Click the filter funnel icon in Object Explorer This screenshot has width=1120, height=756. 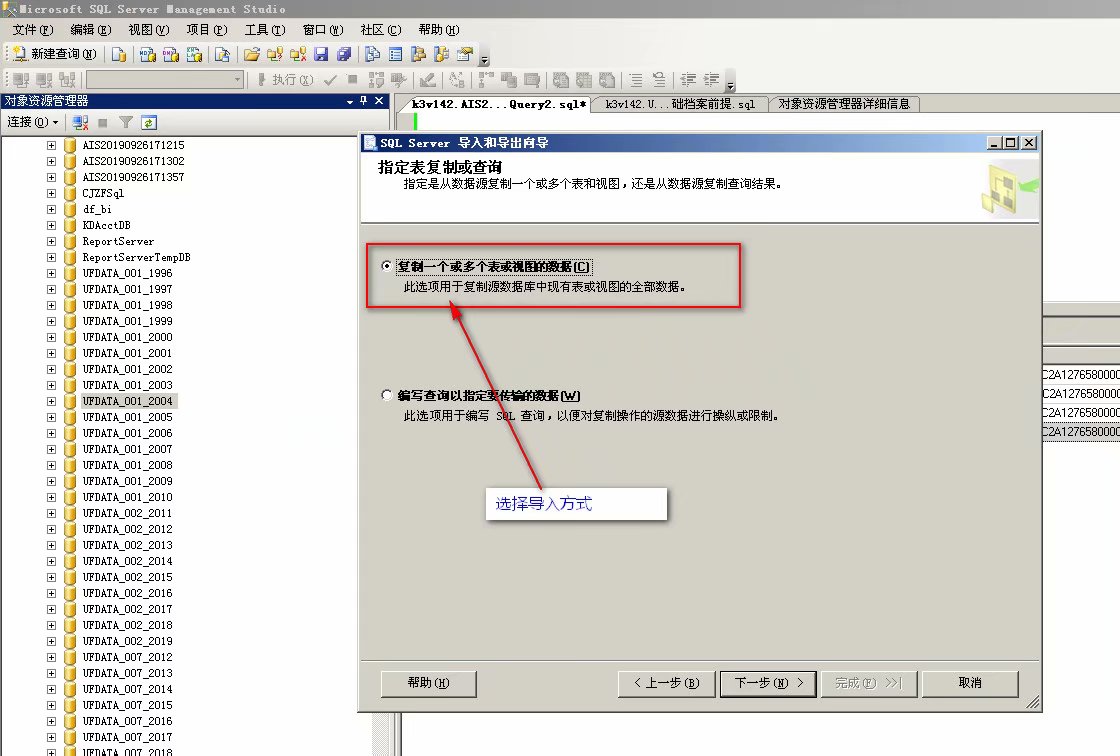coord(126,122)
